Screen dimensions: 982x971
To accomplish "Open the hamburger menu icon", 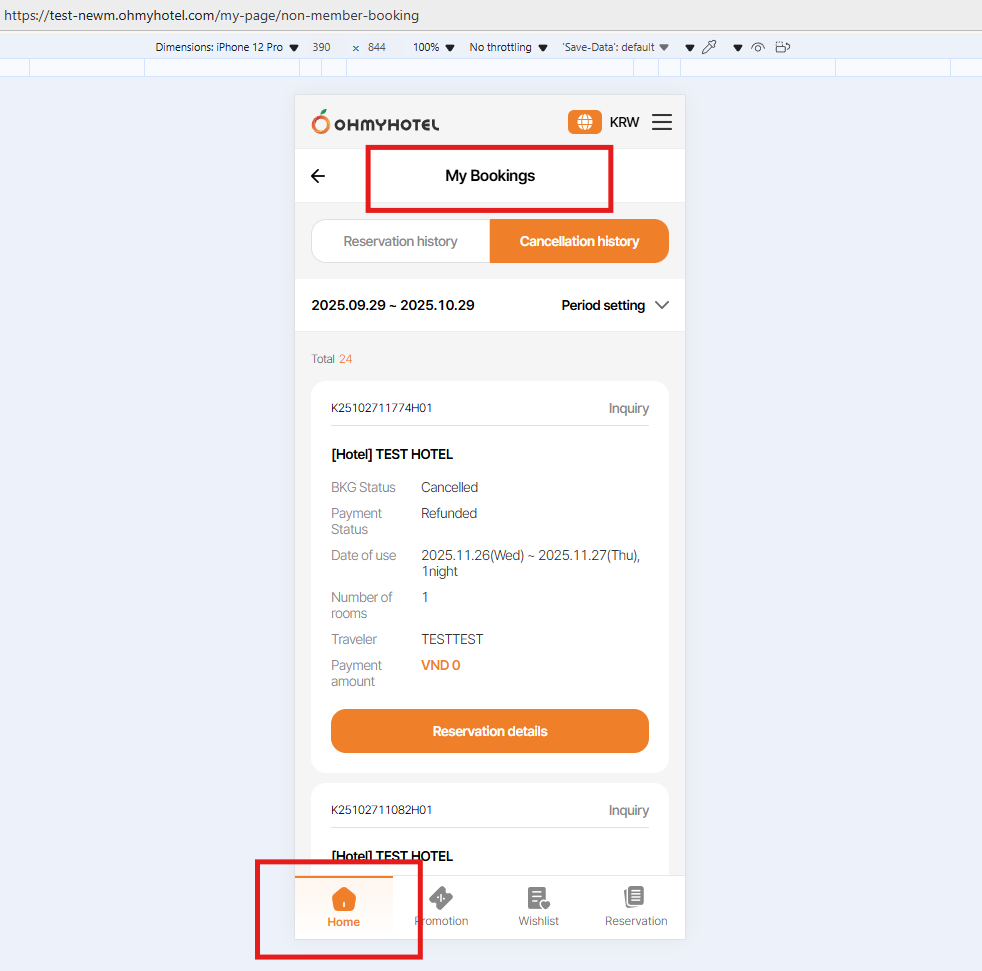I will [662, 122].
